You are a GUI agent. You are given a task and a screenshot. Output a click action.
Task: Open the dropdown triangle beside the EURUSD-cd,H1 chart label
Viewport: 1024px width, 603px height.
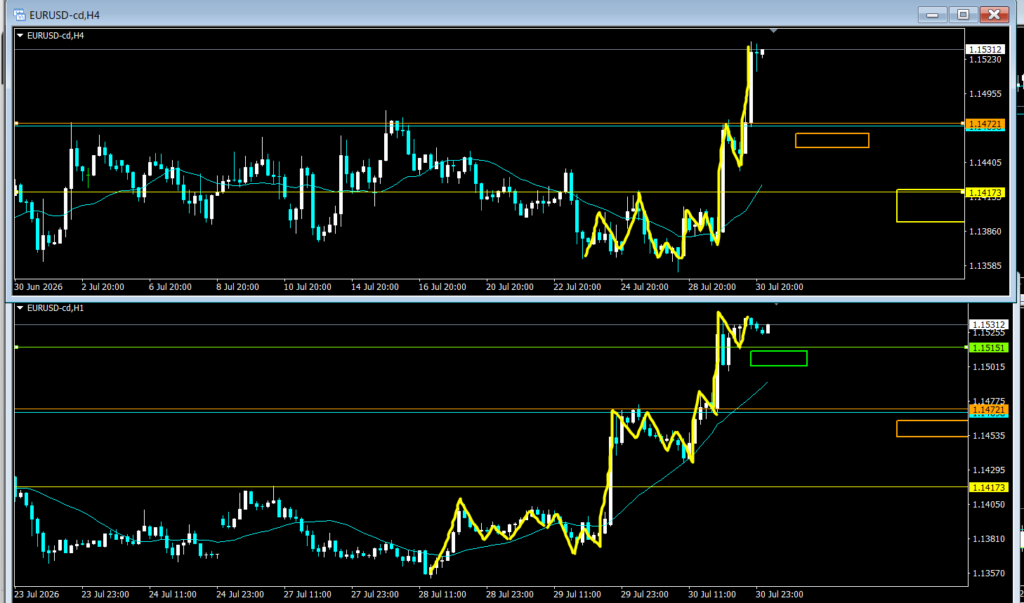point(20,308)
